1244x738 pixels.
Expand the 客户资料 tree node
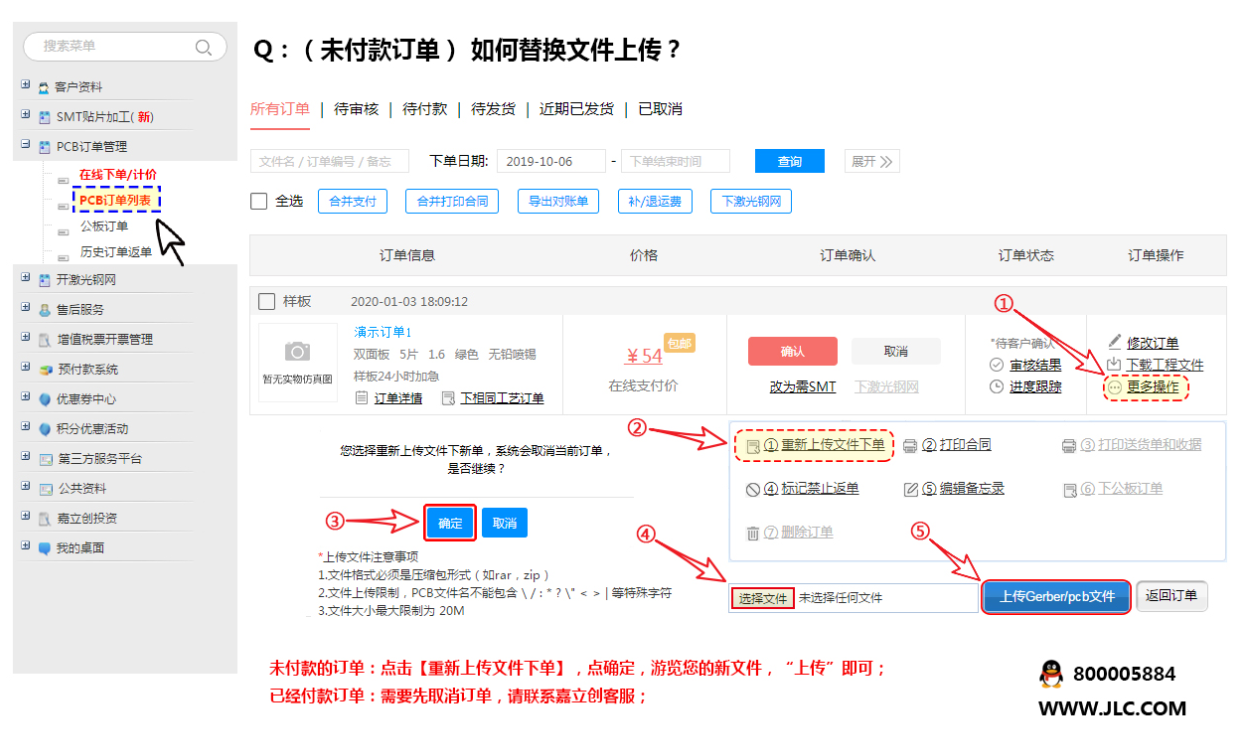(x=25, y=86)
